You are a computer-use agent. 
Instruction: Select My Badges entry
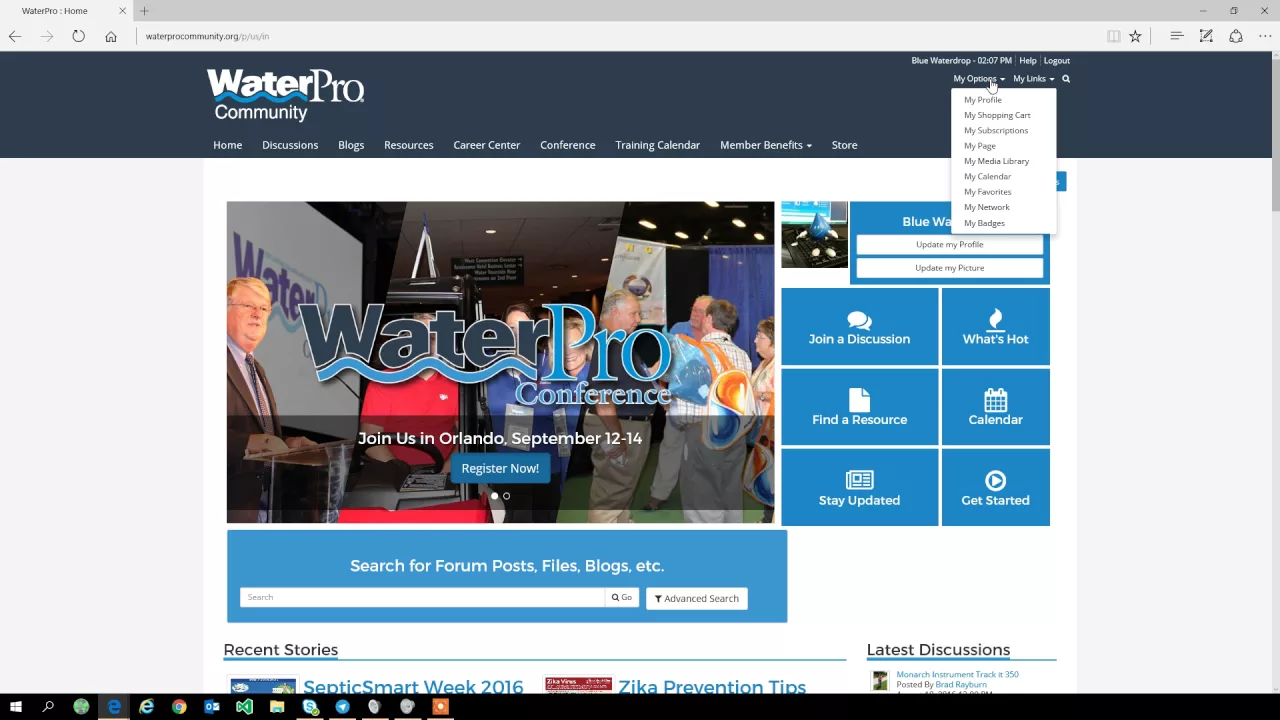984,223
